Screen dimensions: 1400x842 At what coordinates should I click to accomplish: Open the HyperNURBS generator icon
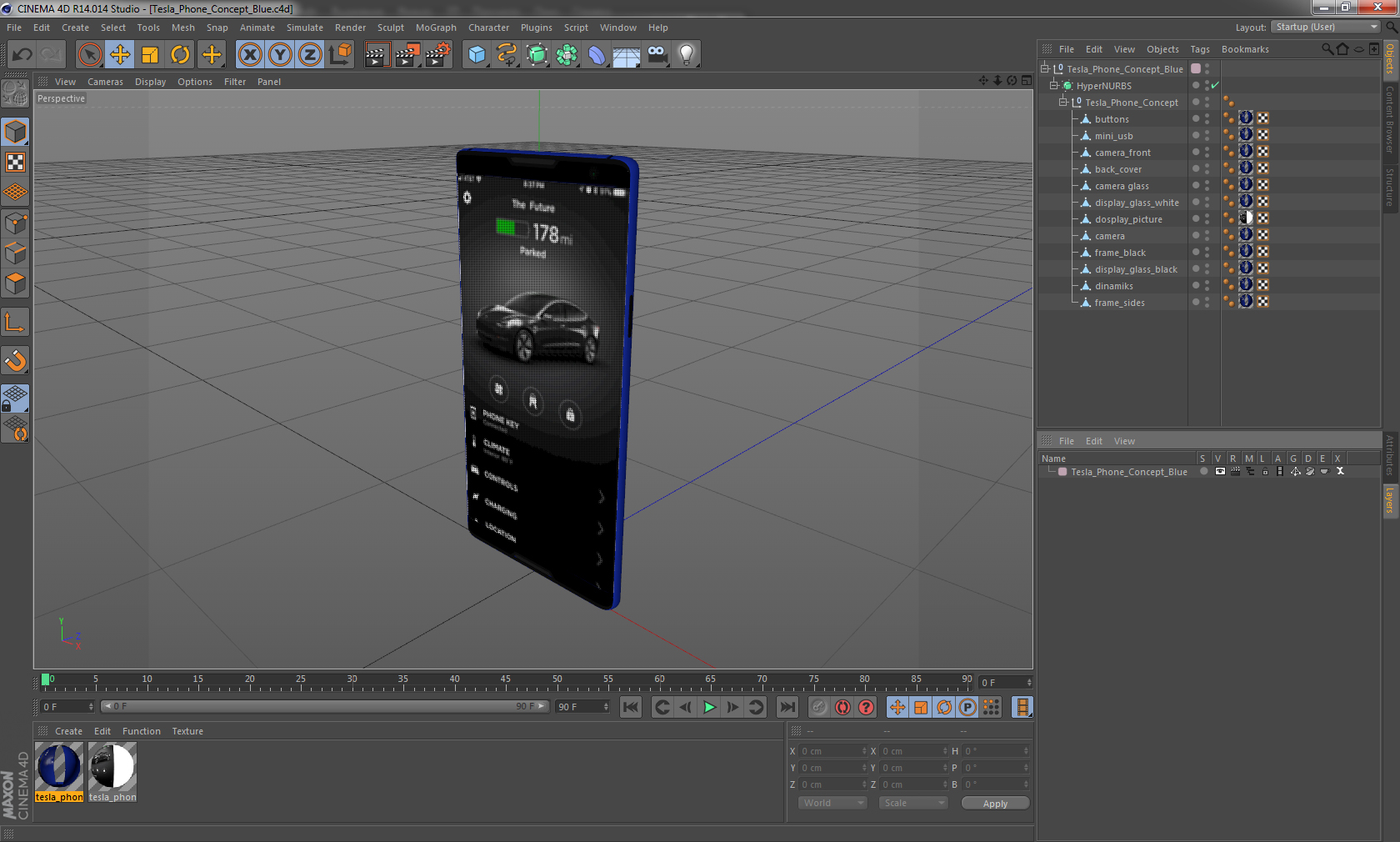(537, 55)
